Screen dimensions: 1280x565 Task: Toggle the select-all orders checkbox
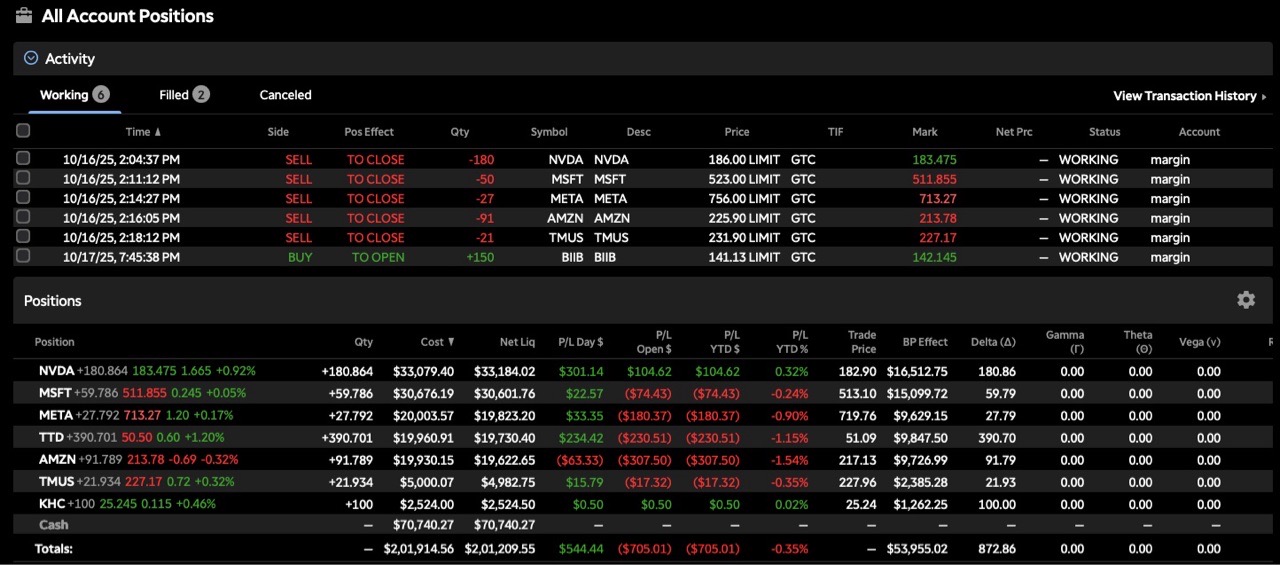(x=23, y=131)
